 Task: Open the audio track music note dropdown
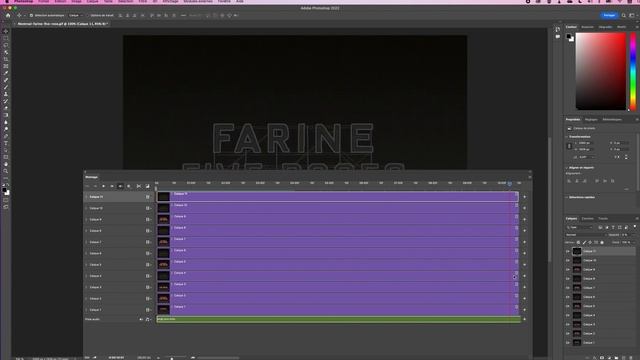[148, 320]
